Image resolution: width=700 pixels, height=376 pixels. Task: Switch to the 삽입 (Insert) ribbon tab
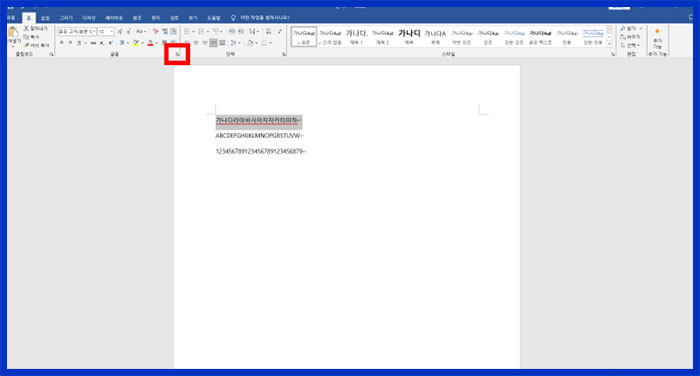coord(45,18)
